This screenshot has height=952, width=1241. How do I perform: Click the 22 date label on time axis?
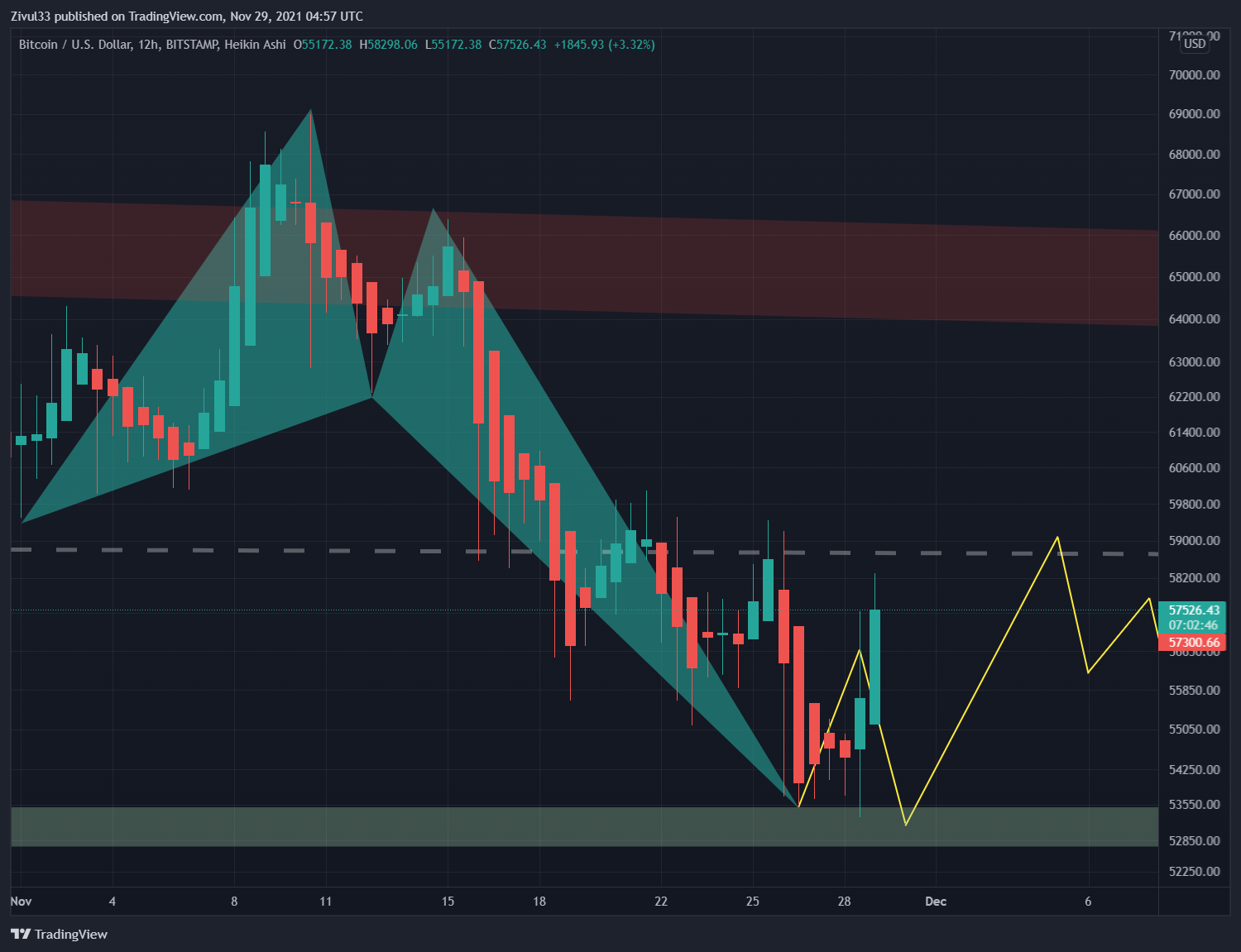click(661, 902)
